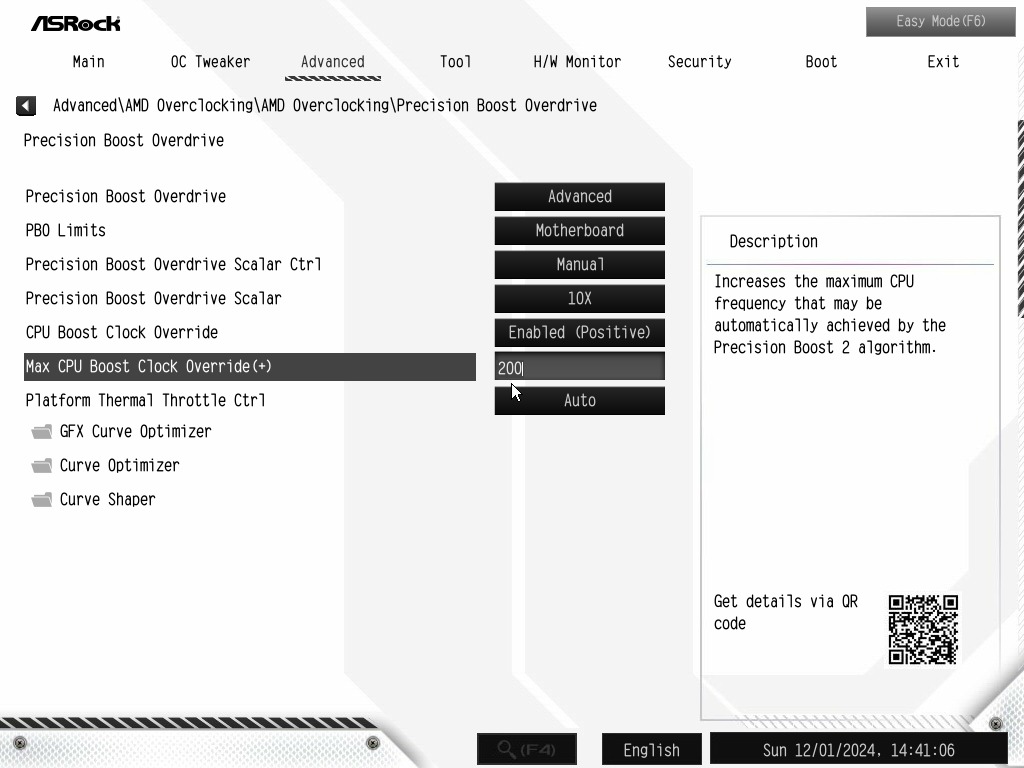Click the Easy Mode (F6) button
Screen dimensions: 1024x768
click(x=940, y=22)
